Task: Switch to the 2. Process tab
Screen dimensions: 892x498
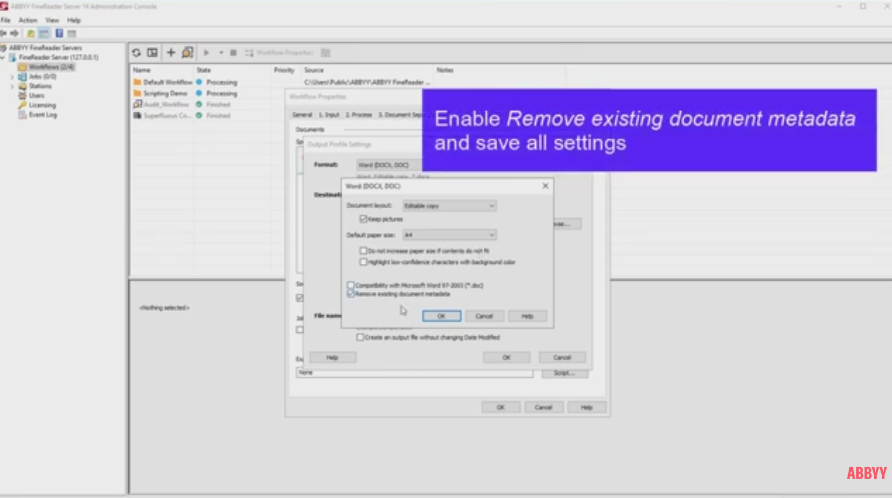Action: pyautogui.click(x=359, y=115)
